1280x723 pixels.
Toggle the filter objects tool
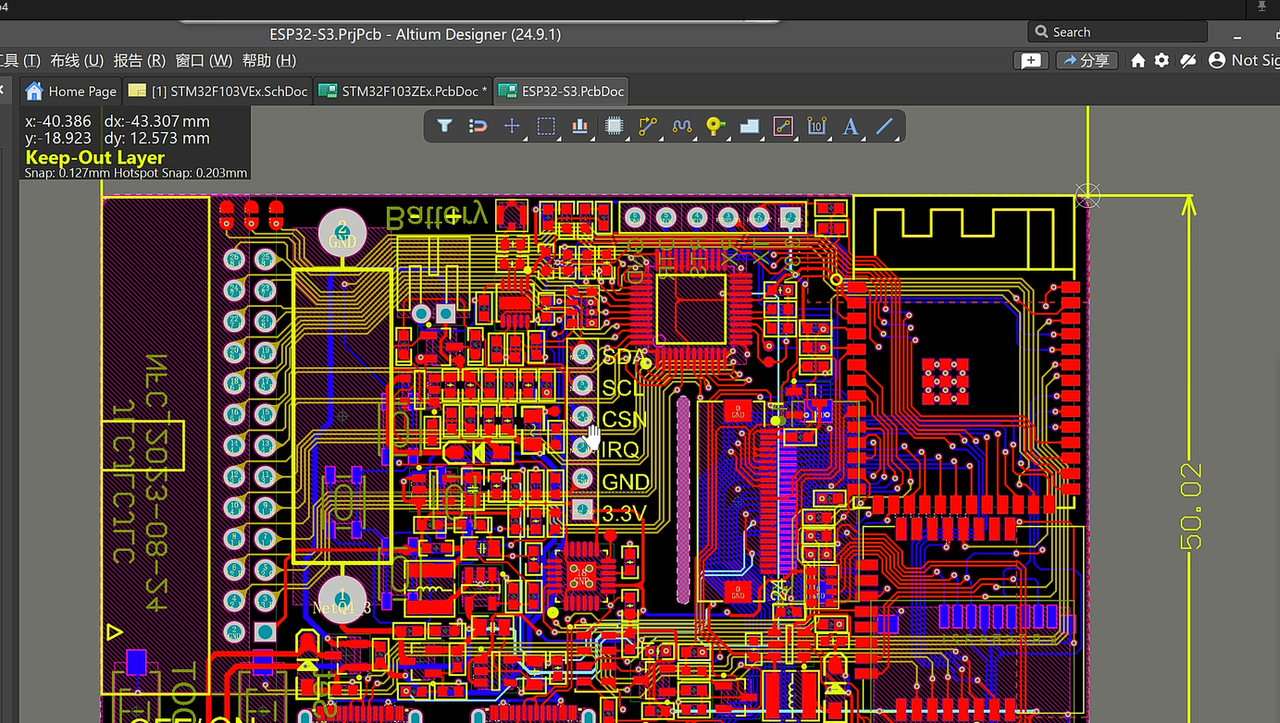point(444,126)
